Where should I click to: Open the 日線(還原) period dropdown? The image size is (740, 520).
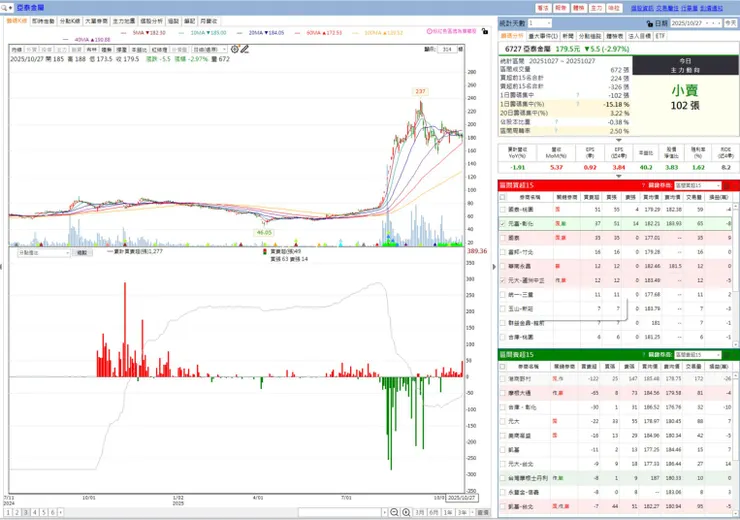coord(209,50)
